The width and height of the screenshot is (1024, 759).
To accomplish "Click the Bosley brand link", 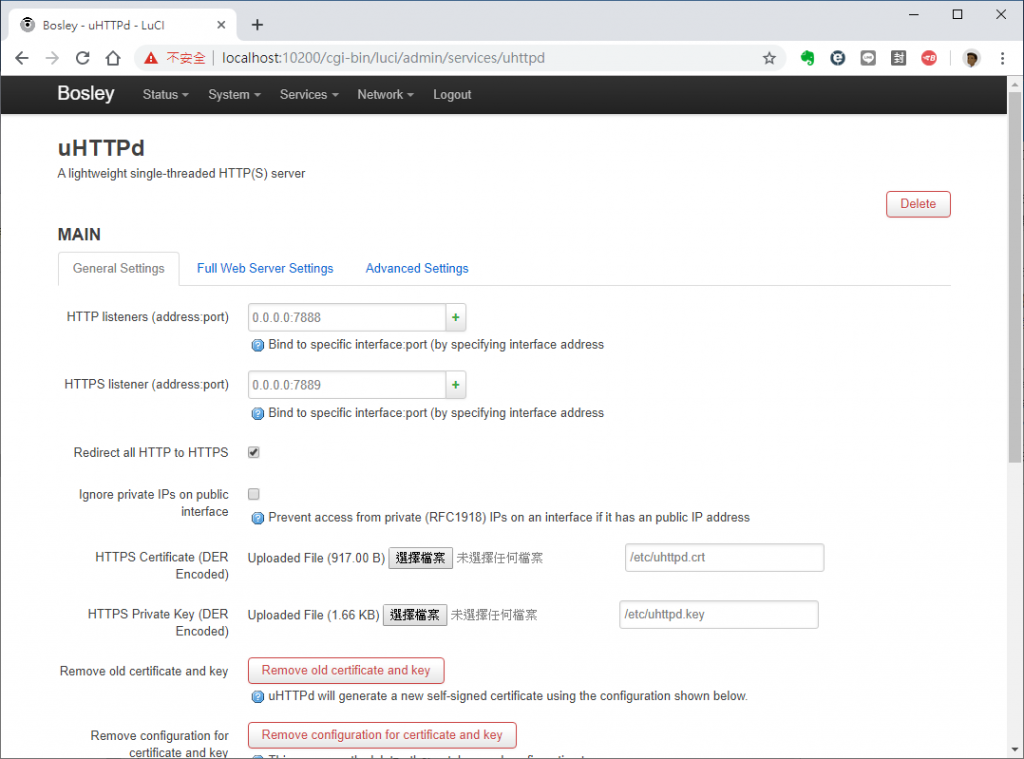I will click(x=86, y=93).
